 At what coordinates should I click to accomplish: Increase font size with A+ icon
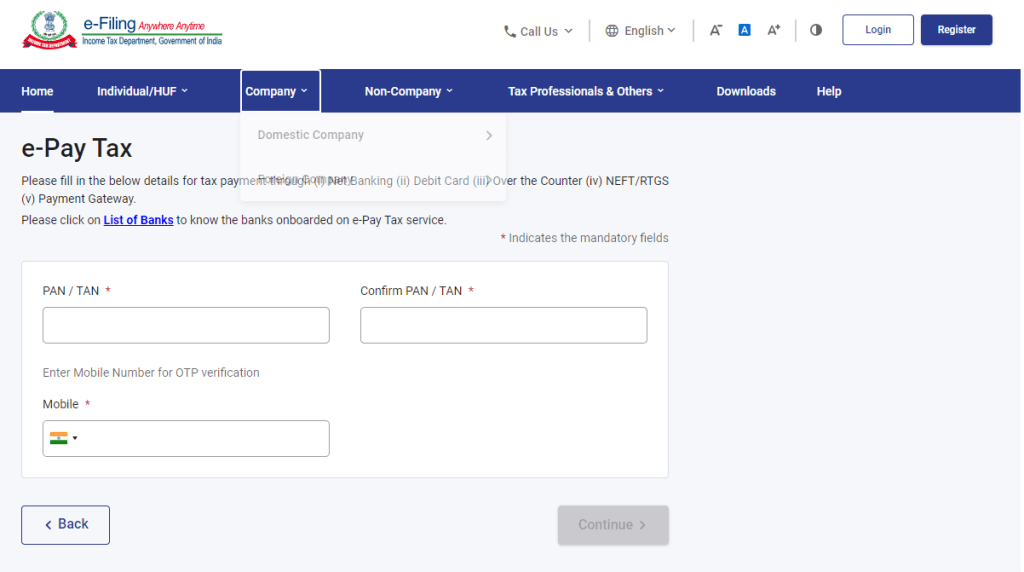click(773, 30)
